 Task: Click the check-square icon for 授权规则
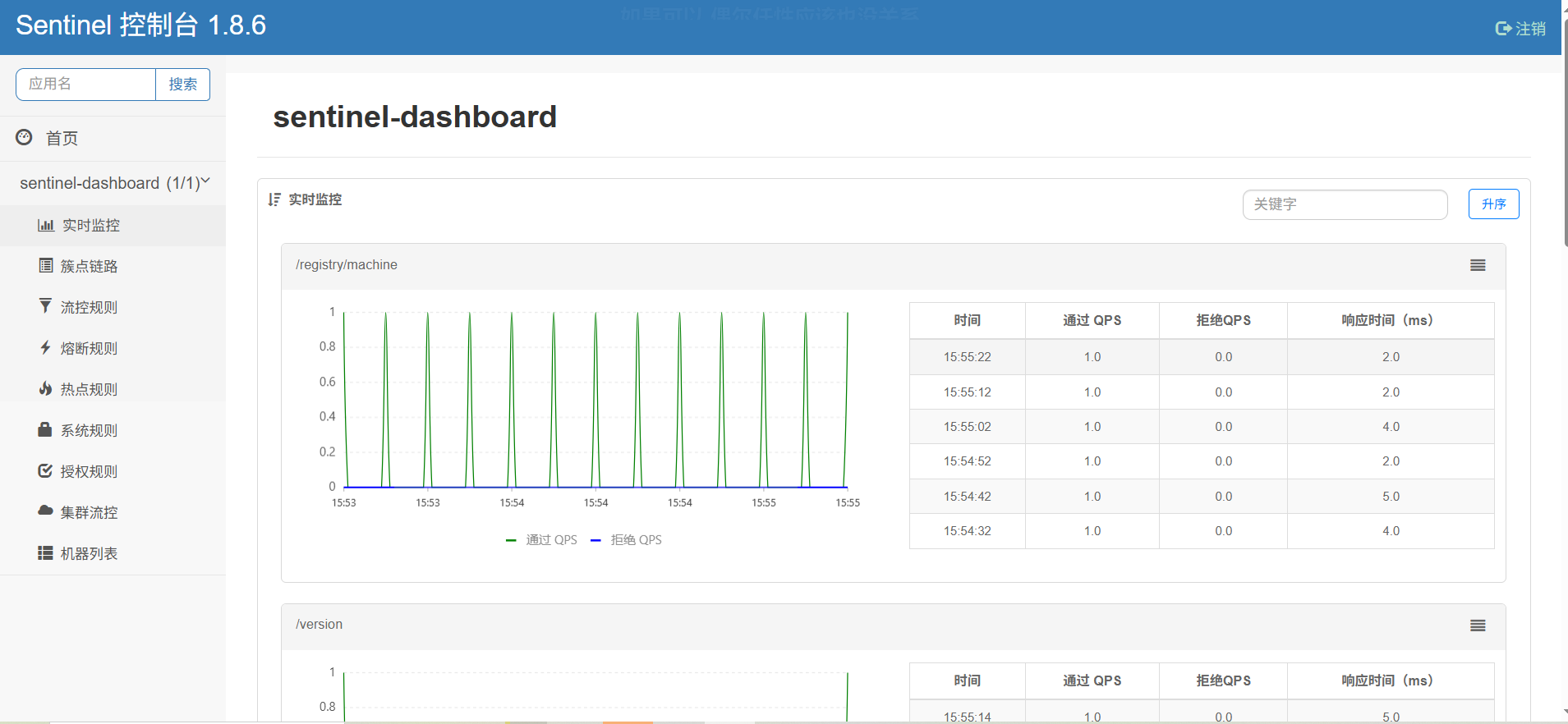tap(45, 470)
